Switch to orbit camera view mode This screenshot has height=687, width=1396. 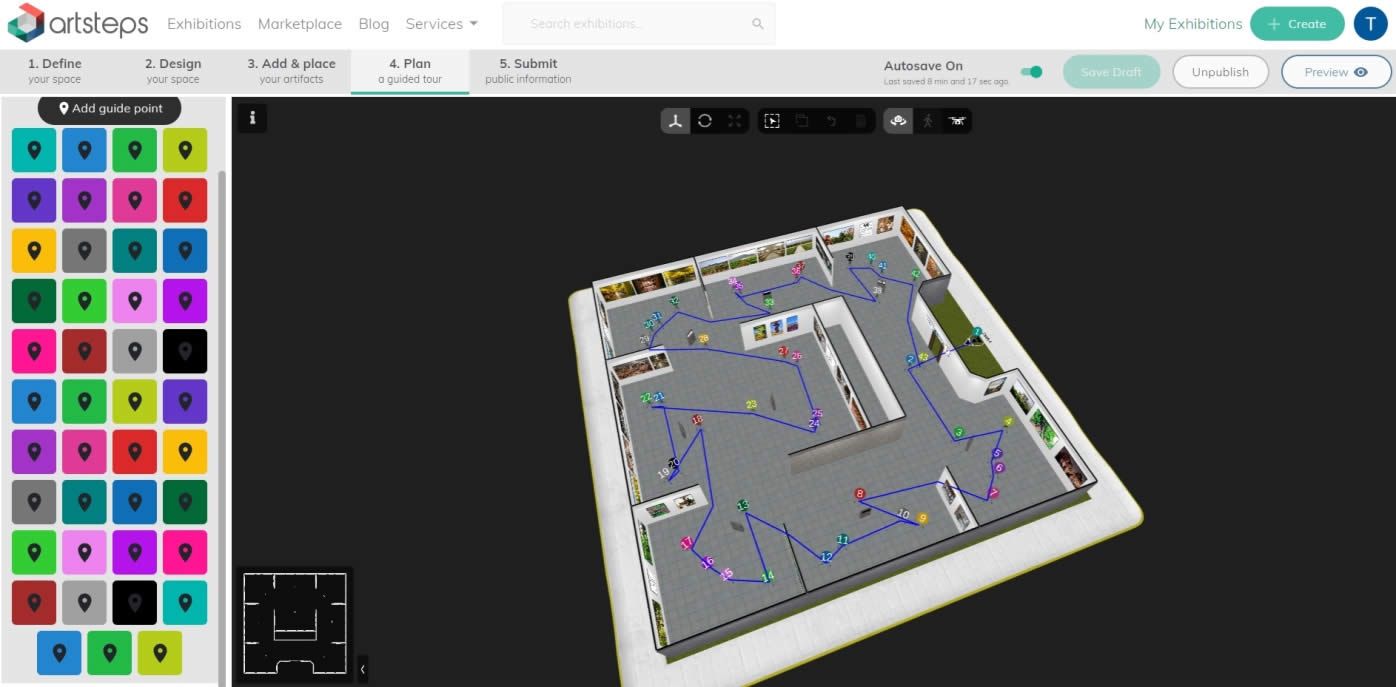point(898,121)
